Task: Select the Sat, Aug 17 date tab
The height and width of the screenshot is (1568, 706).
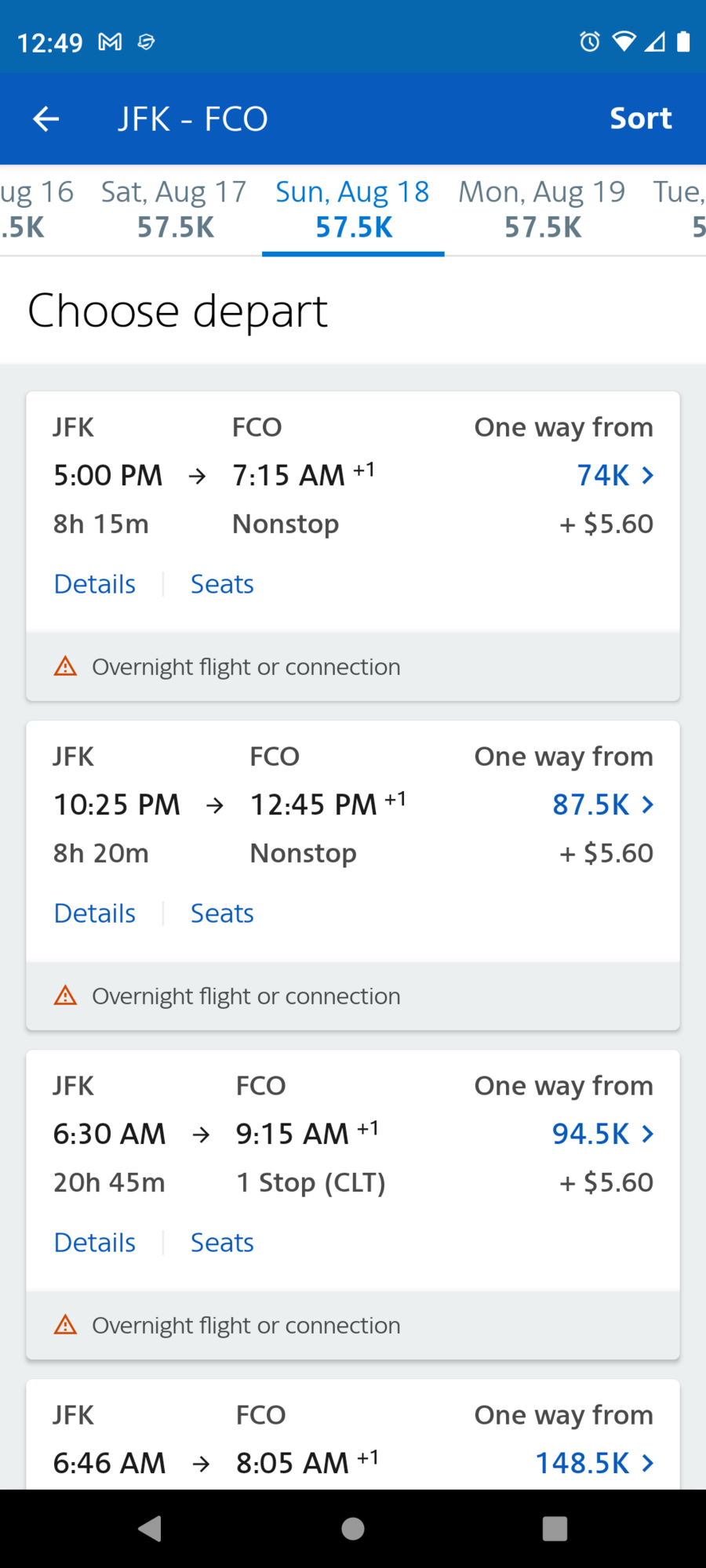Action: coord(174,209)
